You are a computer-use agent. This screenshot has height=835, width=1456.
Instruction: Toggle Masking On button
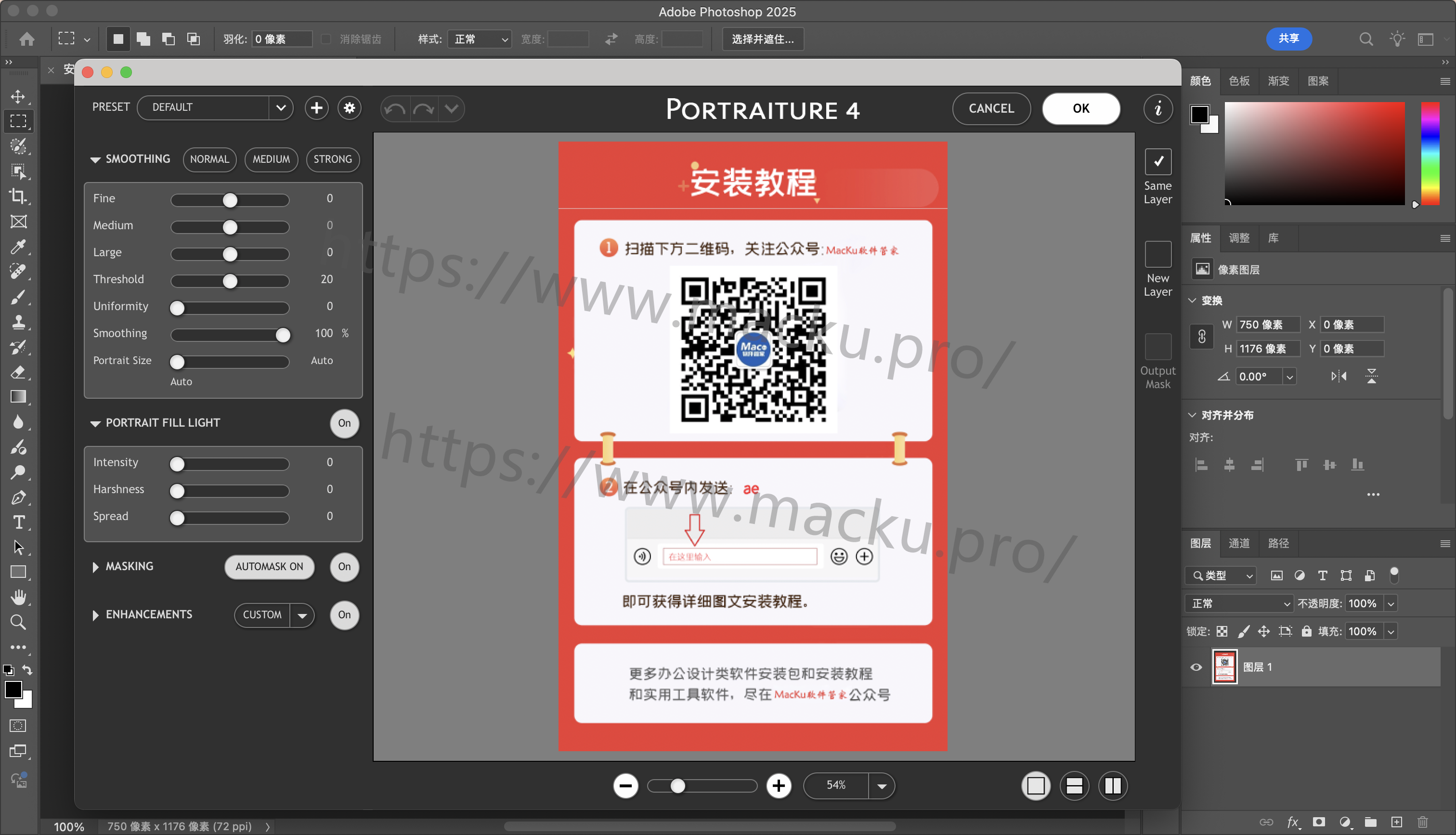(x=345, y=567)
